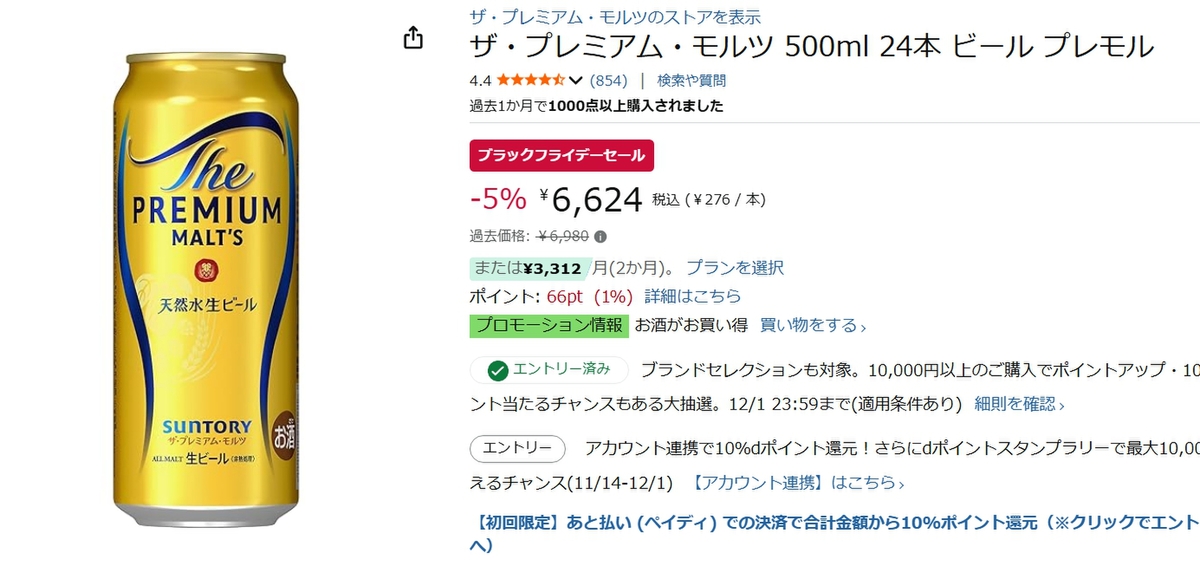Click the 【アカウント連携】はこちら link

coord(799,483)
